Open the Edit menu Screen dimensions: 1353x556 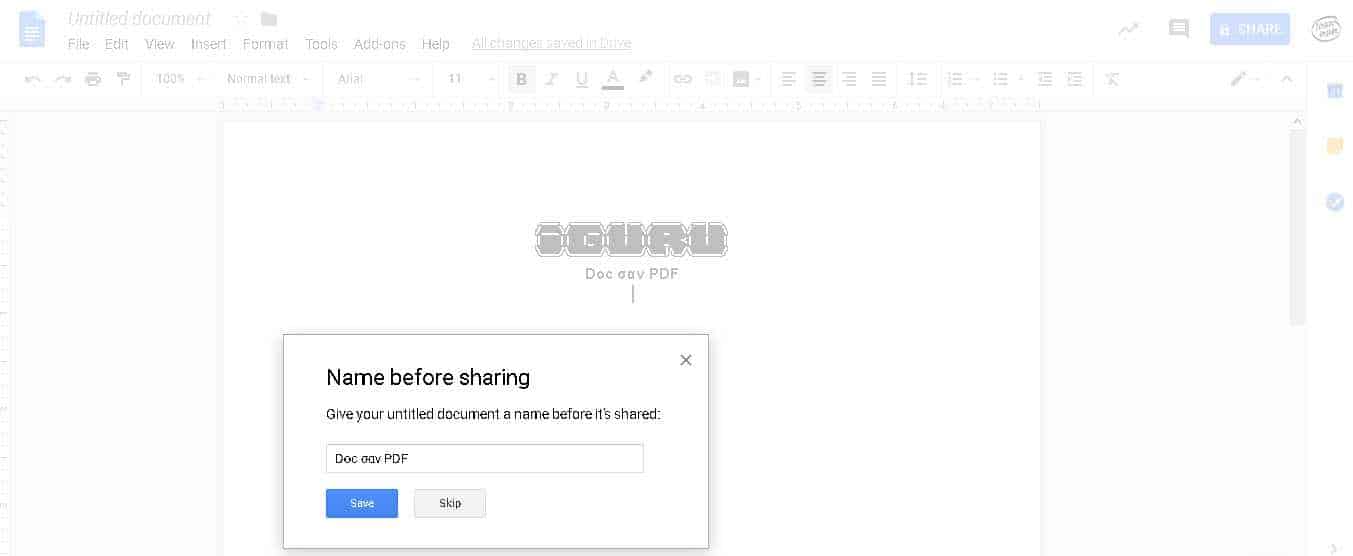coord(117,44)
